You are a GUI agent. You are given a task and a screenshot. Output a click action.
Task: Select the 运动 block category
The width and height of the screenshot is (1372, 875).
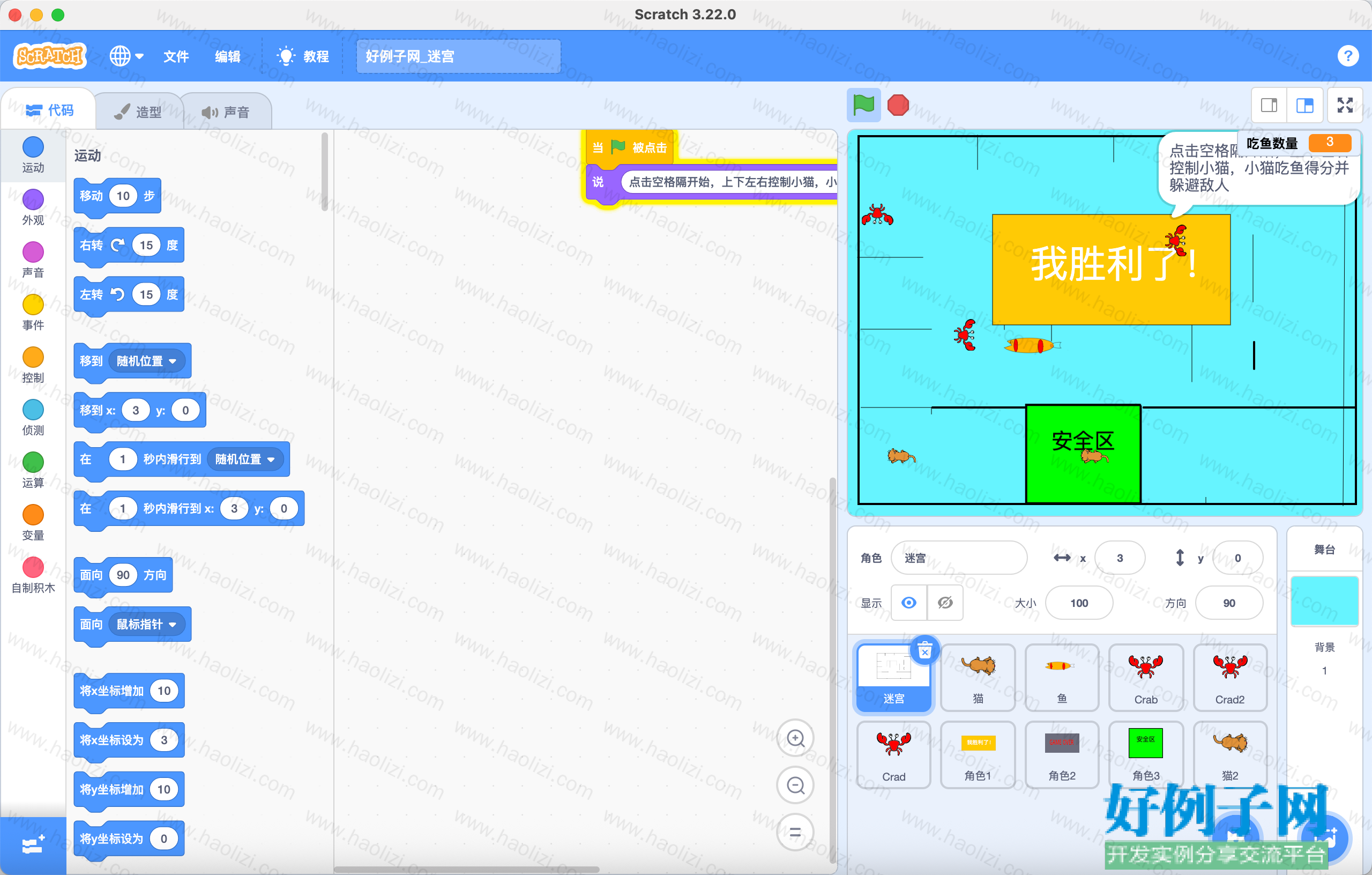pos(33,155)
